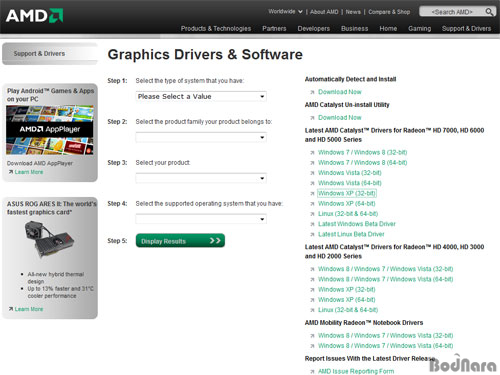Click arrow icon beside ASUS Learn More
The height and width of the screenshot is (375, 500).
(11, 309)
